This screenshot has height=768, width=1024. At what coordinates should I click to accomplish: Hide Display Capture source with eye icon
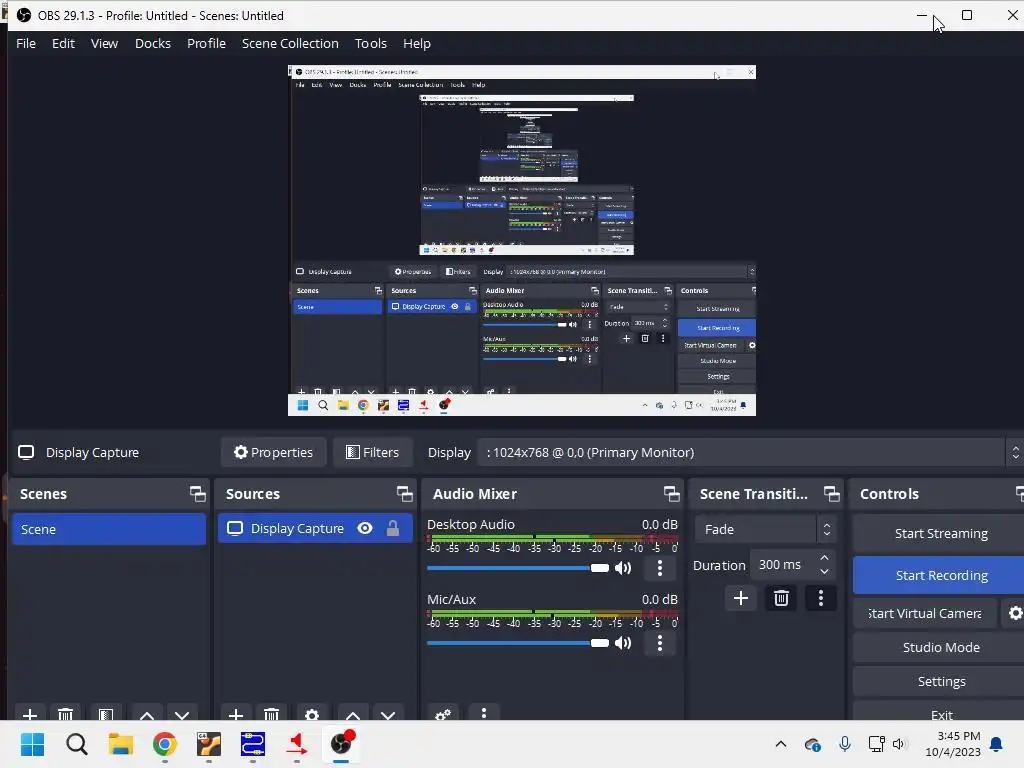(x=365, y=528)
